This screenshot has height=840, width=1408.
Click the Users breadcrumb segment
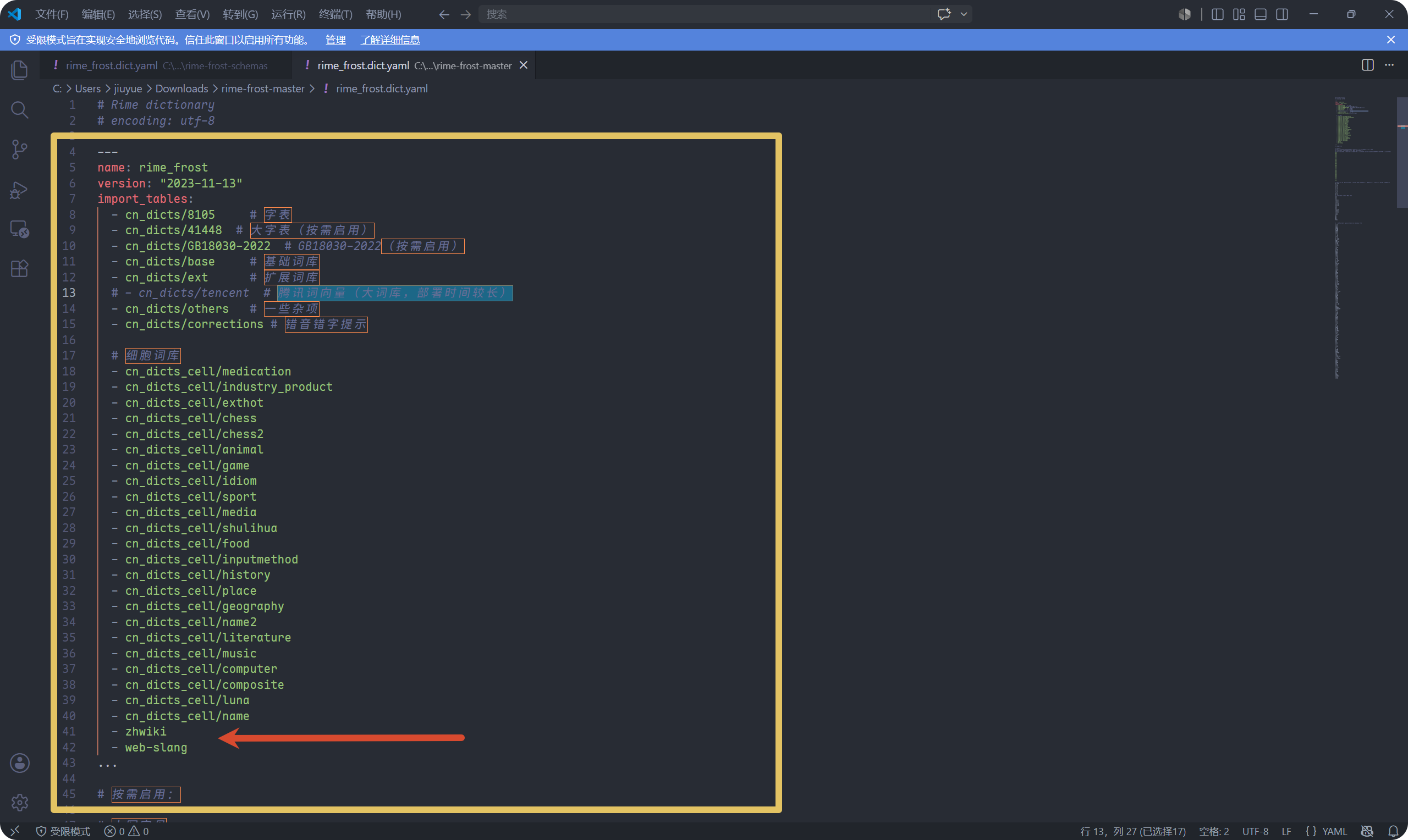click(x=88, y=89)
